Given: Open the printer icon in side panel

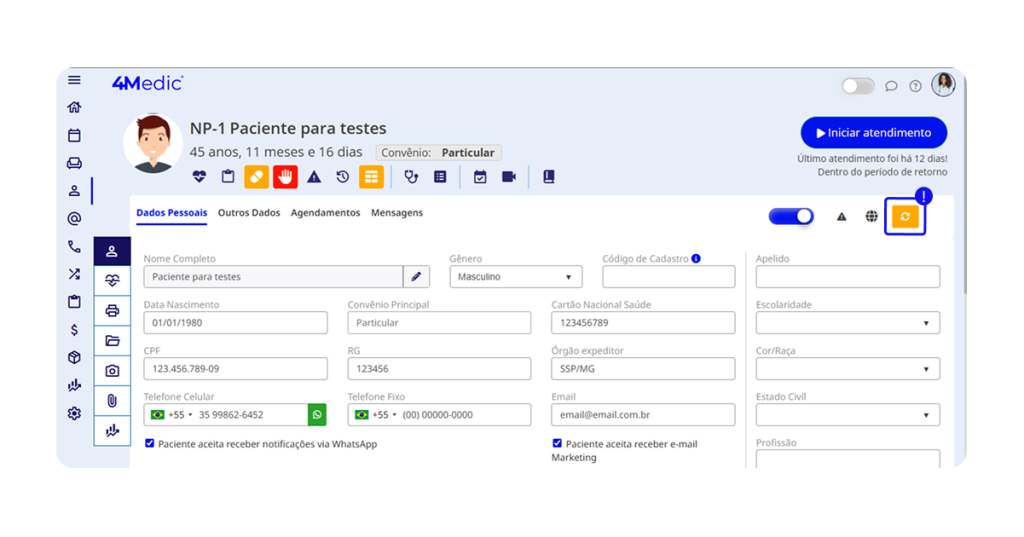Looking at the screenshot, I should (112, 311).
